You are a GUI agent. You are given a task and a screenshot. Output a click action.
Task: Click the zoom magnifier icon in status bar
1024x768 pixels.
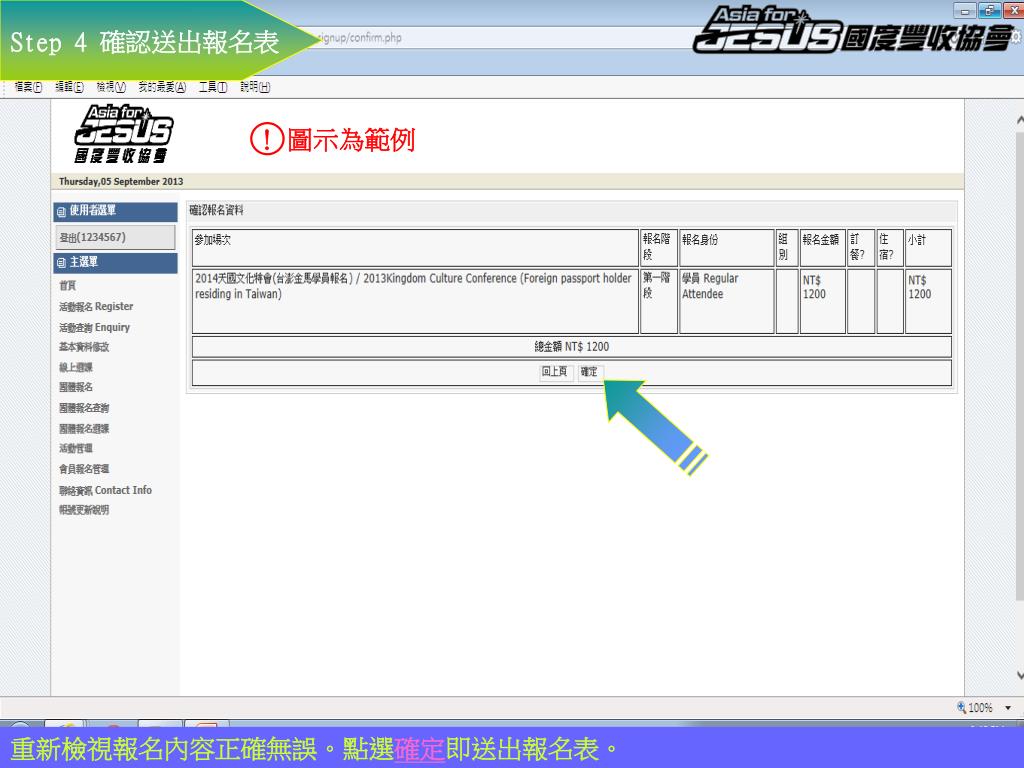point(962,707)
